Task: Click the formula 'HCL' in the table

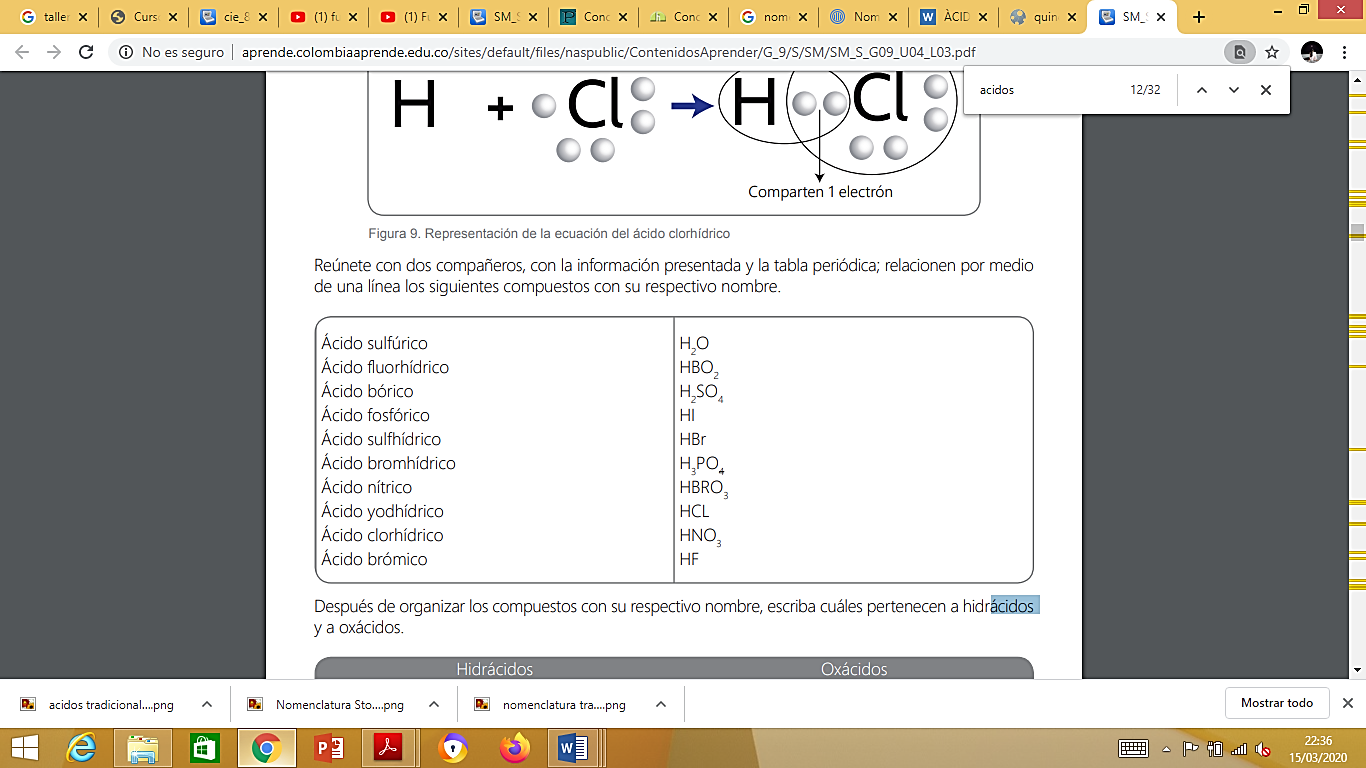Action: pos(694,511)
